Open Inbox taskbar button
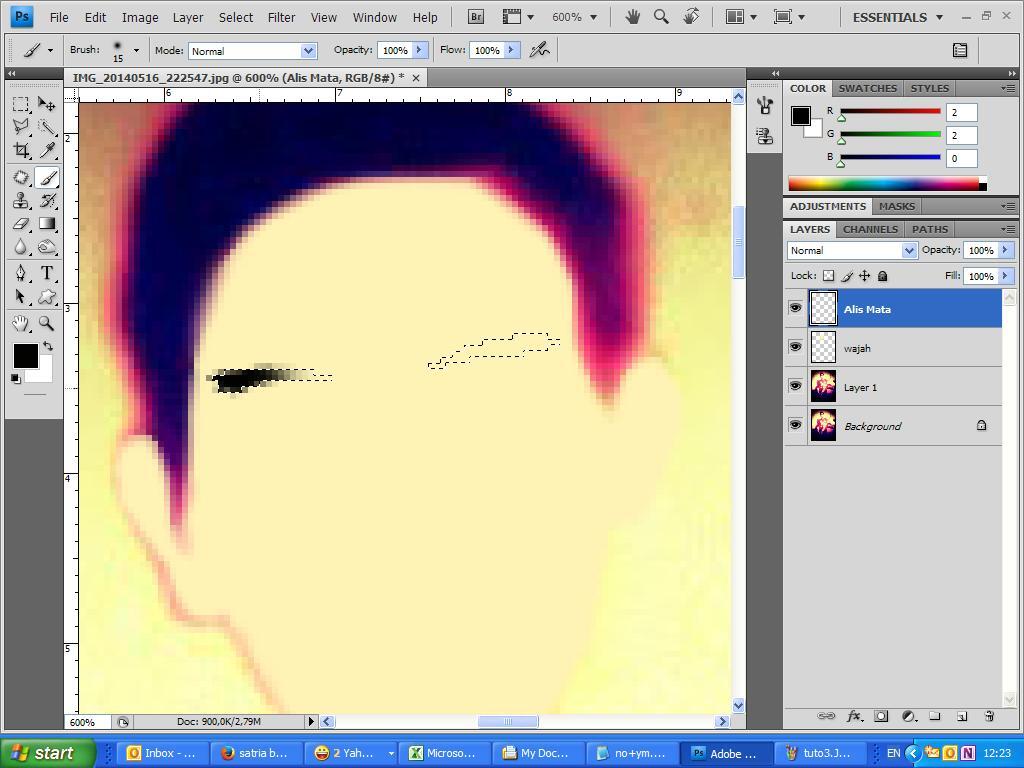1024x768 pixels. pos(161,753)
